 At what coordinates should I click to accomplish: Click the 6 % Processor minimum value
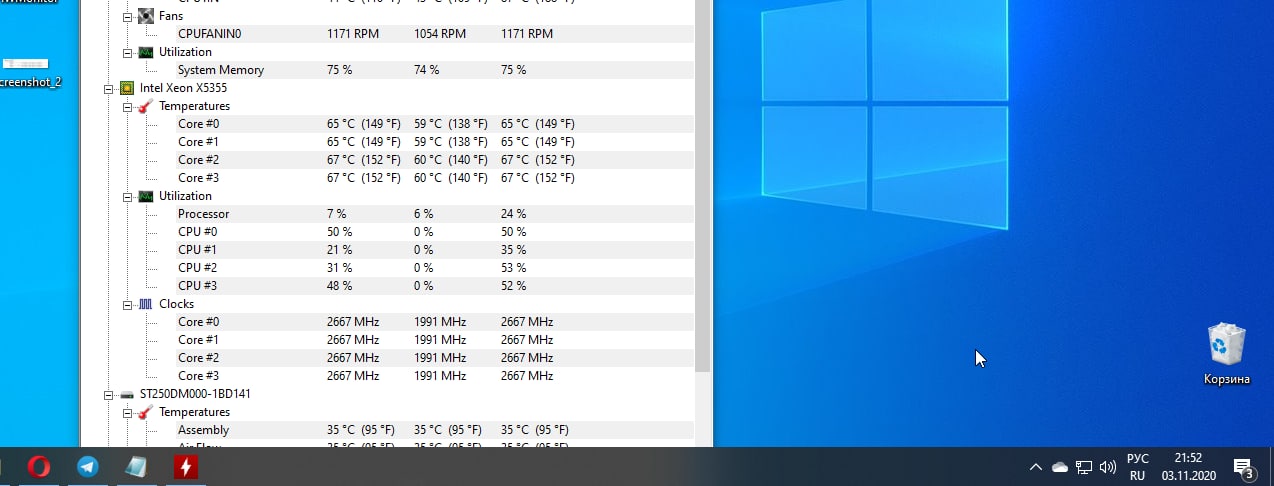click(x=423, y=214)
